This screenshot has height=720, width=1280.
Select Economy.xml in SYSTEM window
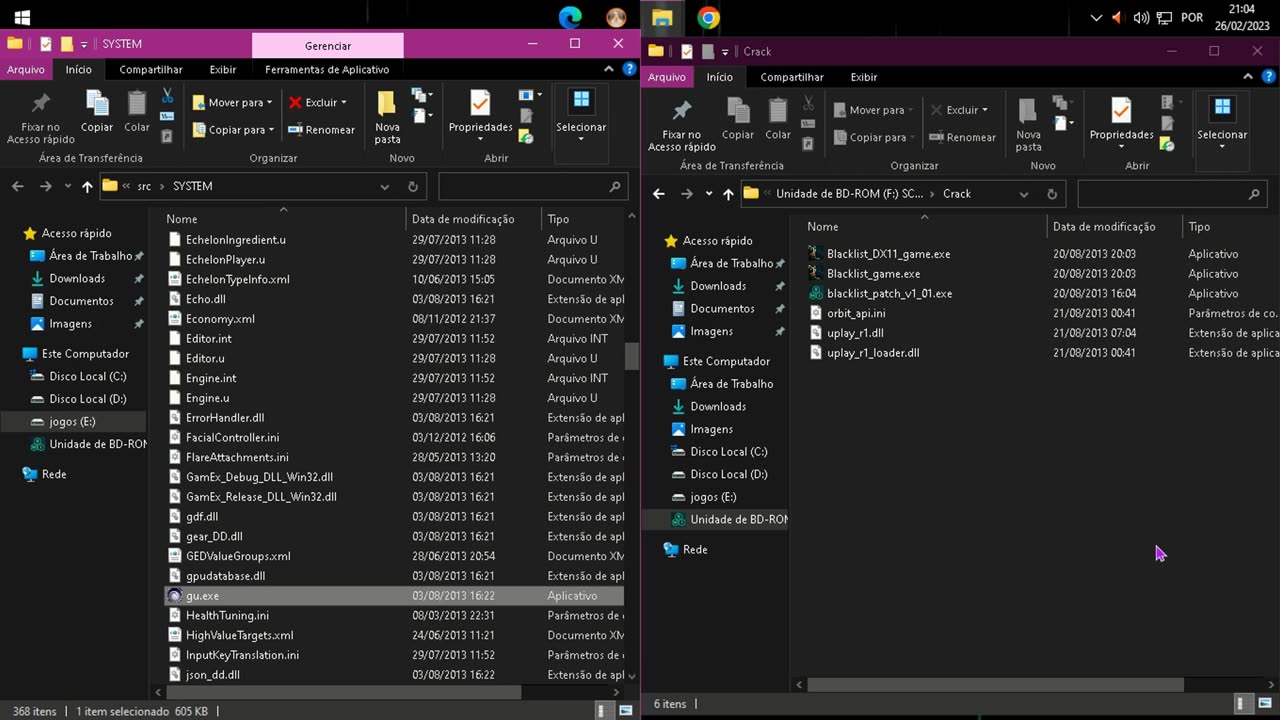click(x=220, y=319)
